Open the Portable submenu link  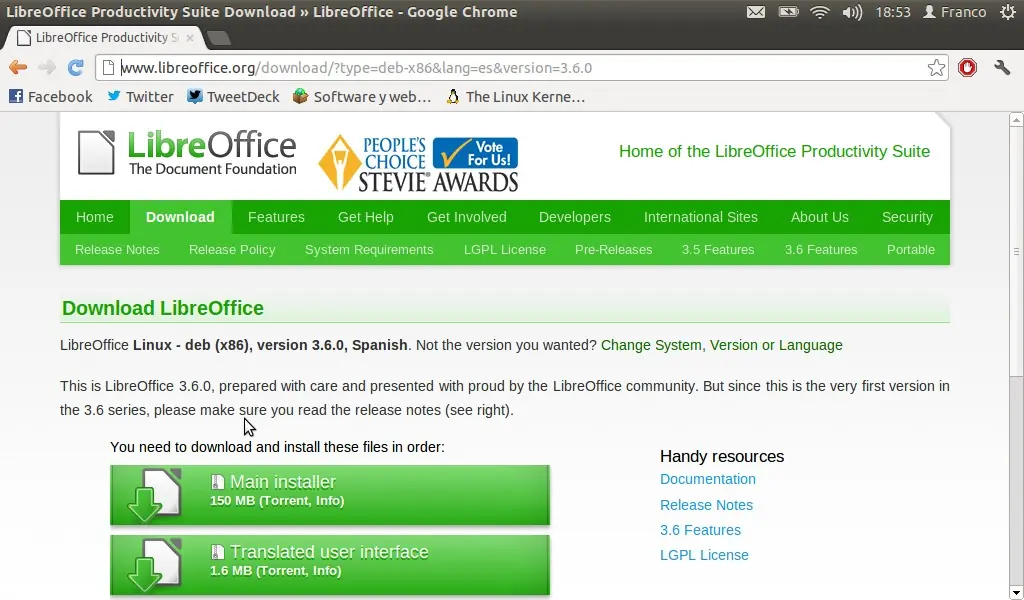tap(910, 249)
